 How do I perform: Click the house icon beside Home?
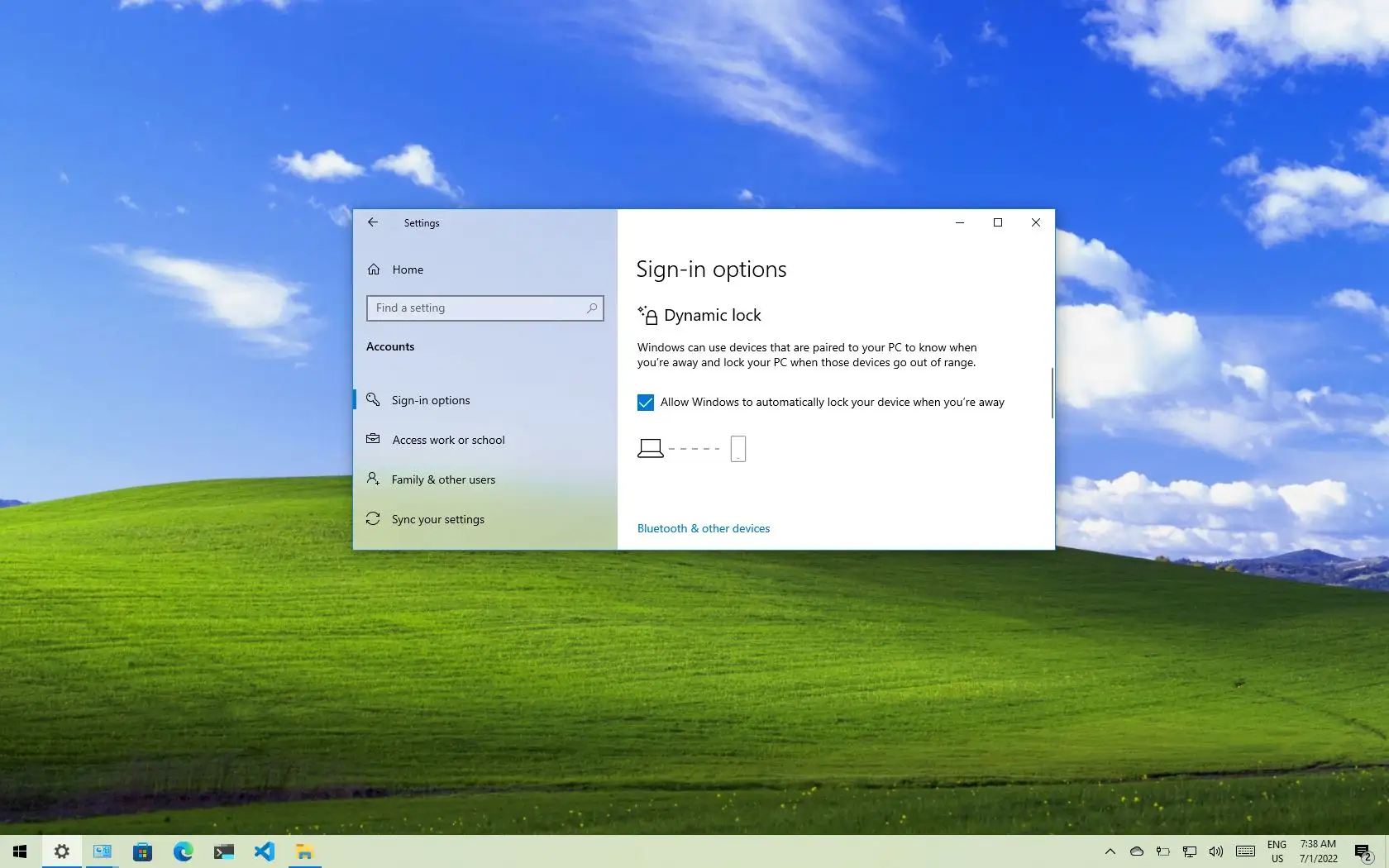coord(374,269)
